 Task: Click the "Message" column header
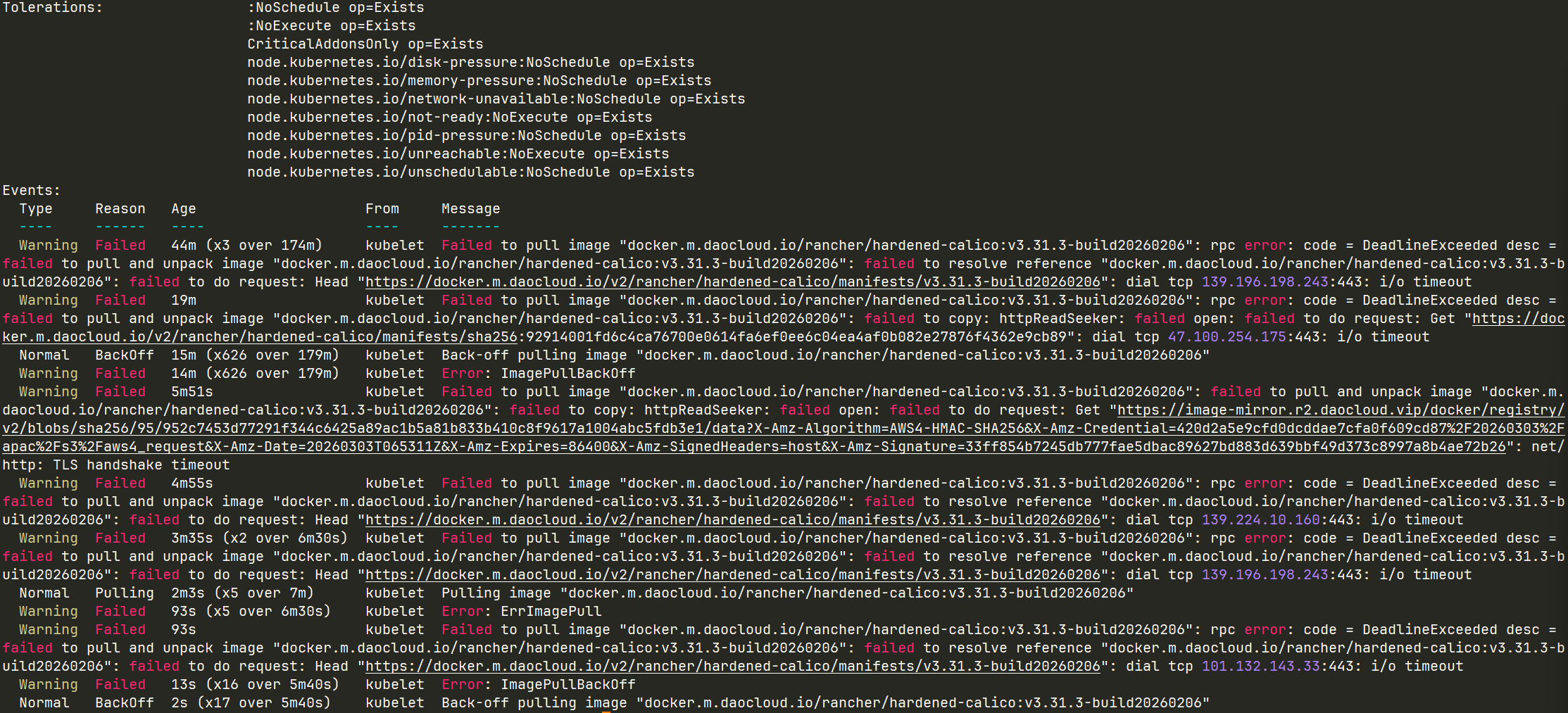pyautogui.click(x=470, y=209)
